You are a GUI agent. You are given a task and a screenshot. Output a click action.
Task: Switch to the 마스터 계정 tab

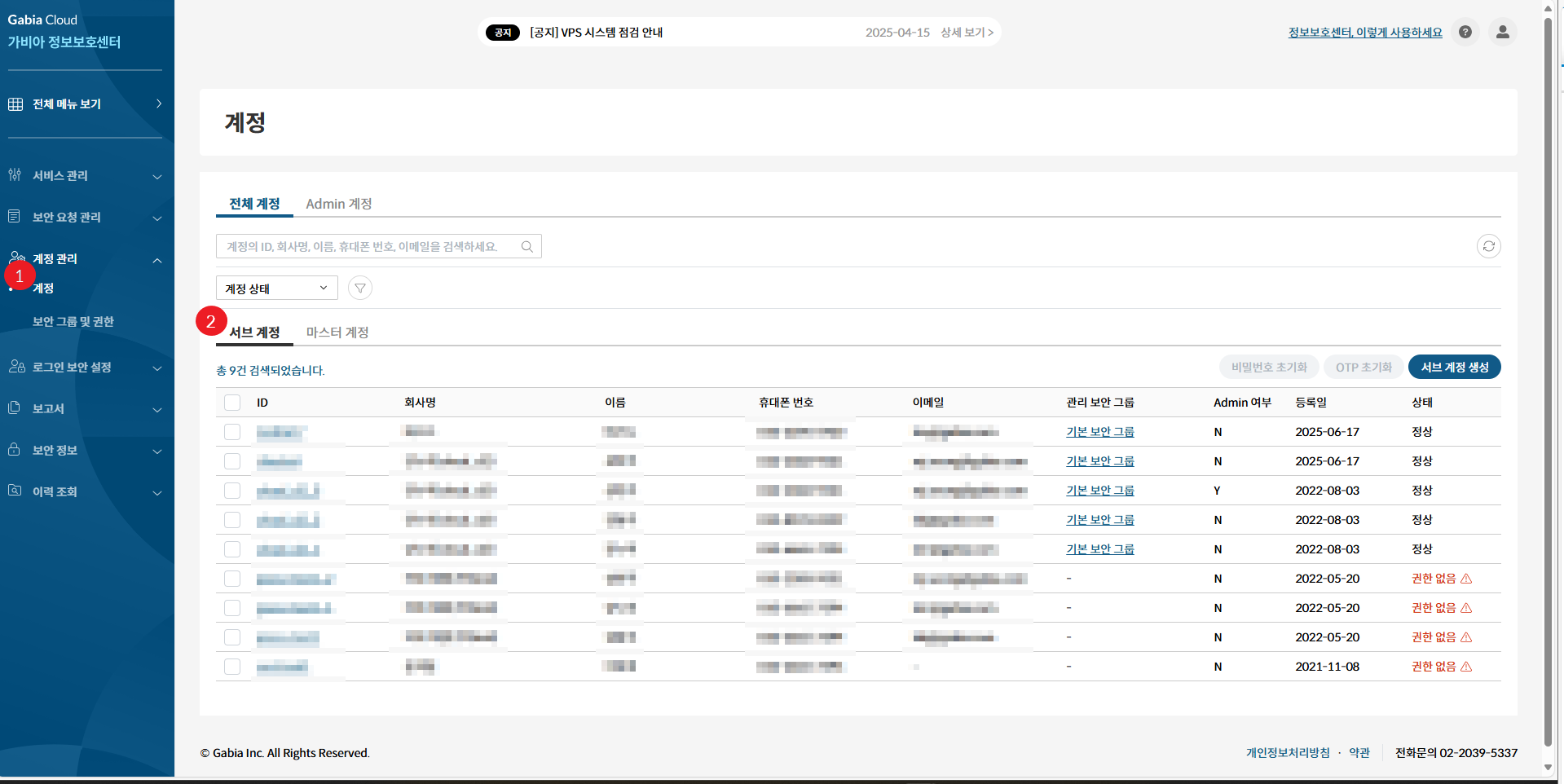pyautogui.click(x=337, y=333)
